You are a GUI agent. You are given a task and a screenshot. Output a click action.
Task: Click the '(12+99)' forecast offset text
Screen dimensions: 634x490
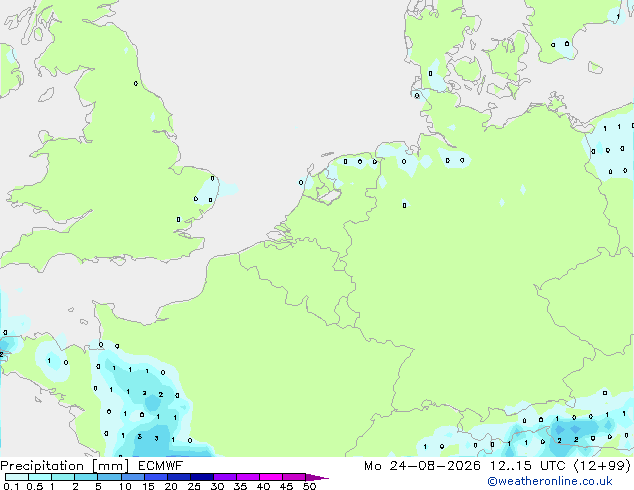pos(602,466)
